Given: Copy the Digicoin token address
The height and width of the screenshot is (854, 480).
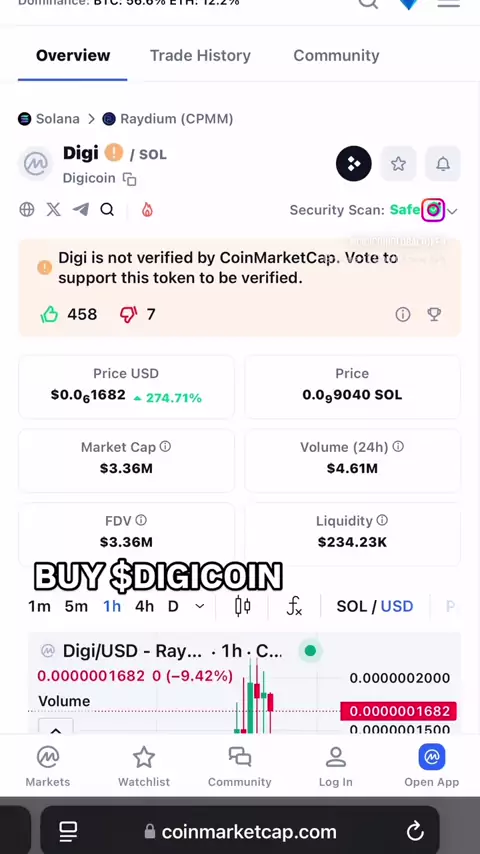Looking at the screenshot, I should 130,179.
